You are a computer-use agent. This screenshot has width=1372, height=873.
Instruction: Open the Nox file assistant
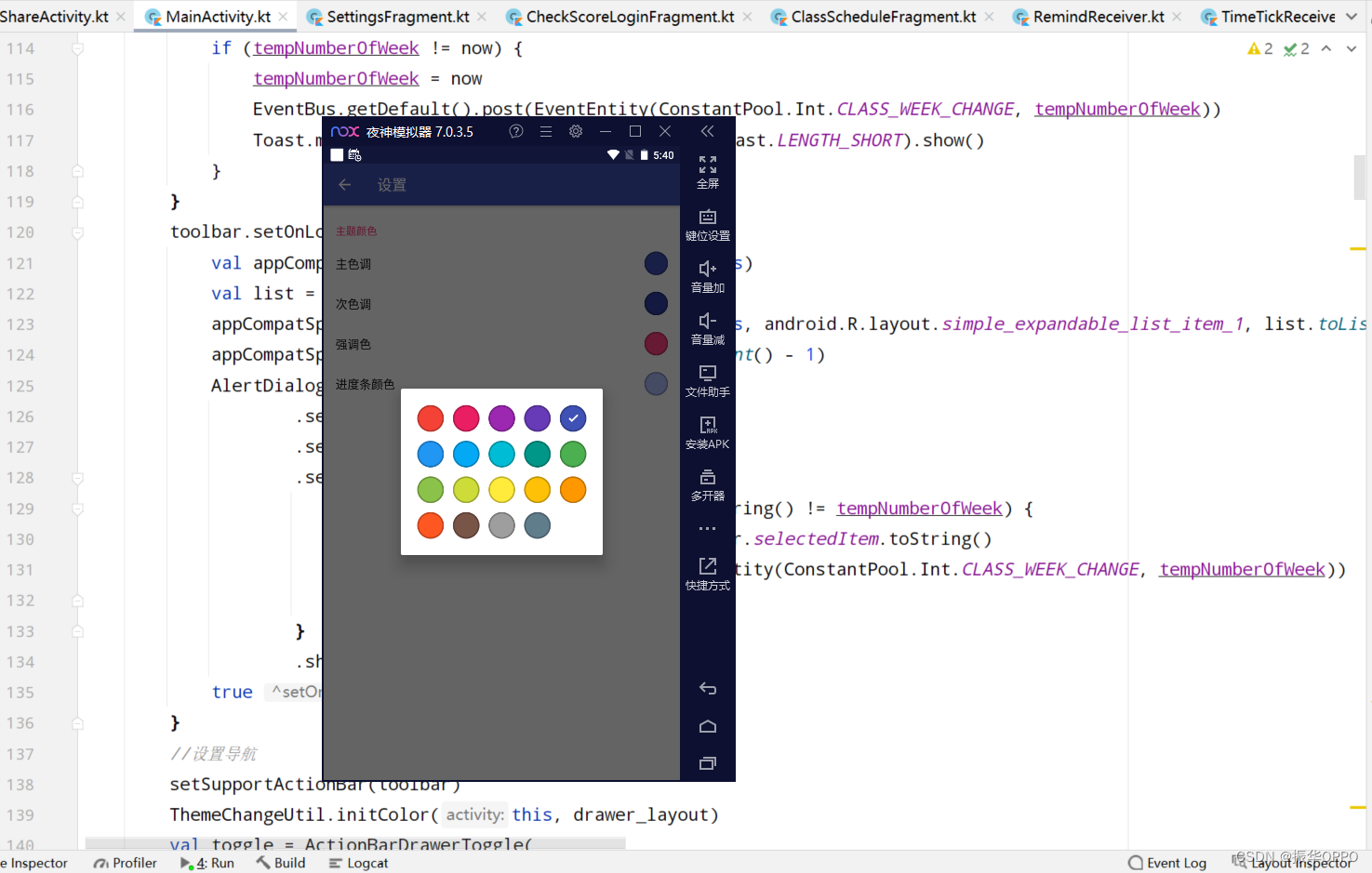(708, 374)
